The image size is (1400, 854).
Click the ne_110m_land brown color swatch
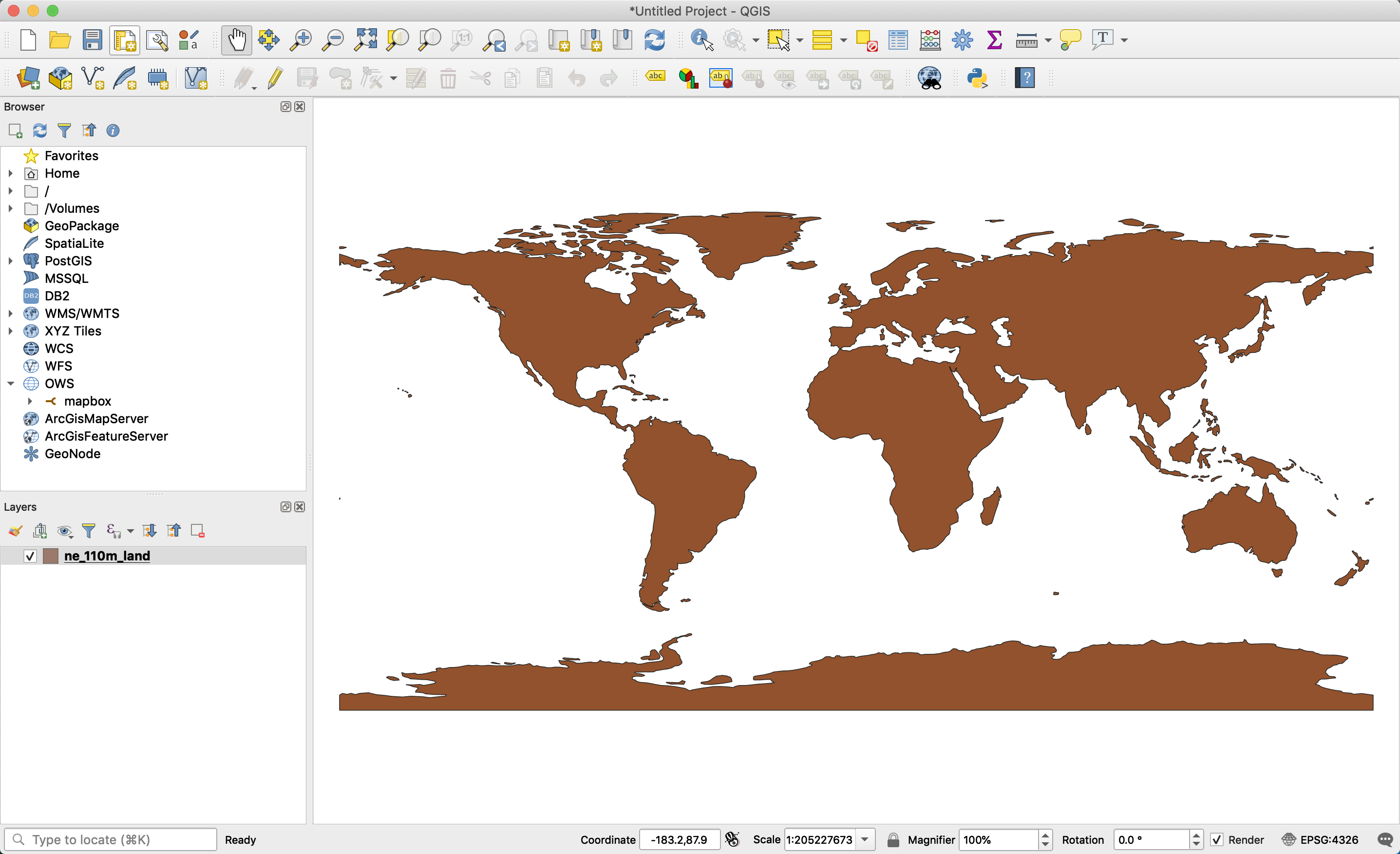point(51,556)
